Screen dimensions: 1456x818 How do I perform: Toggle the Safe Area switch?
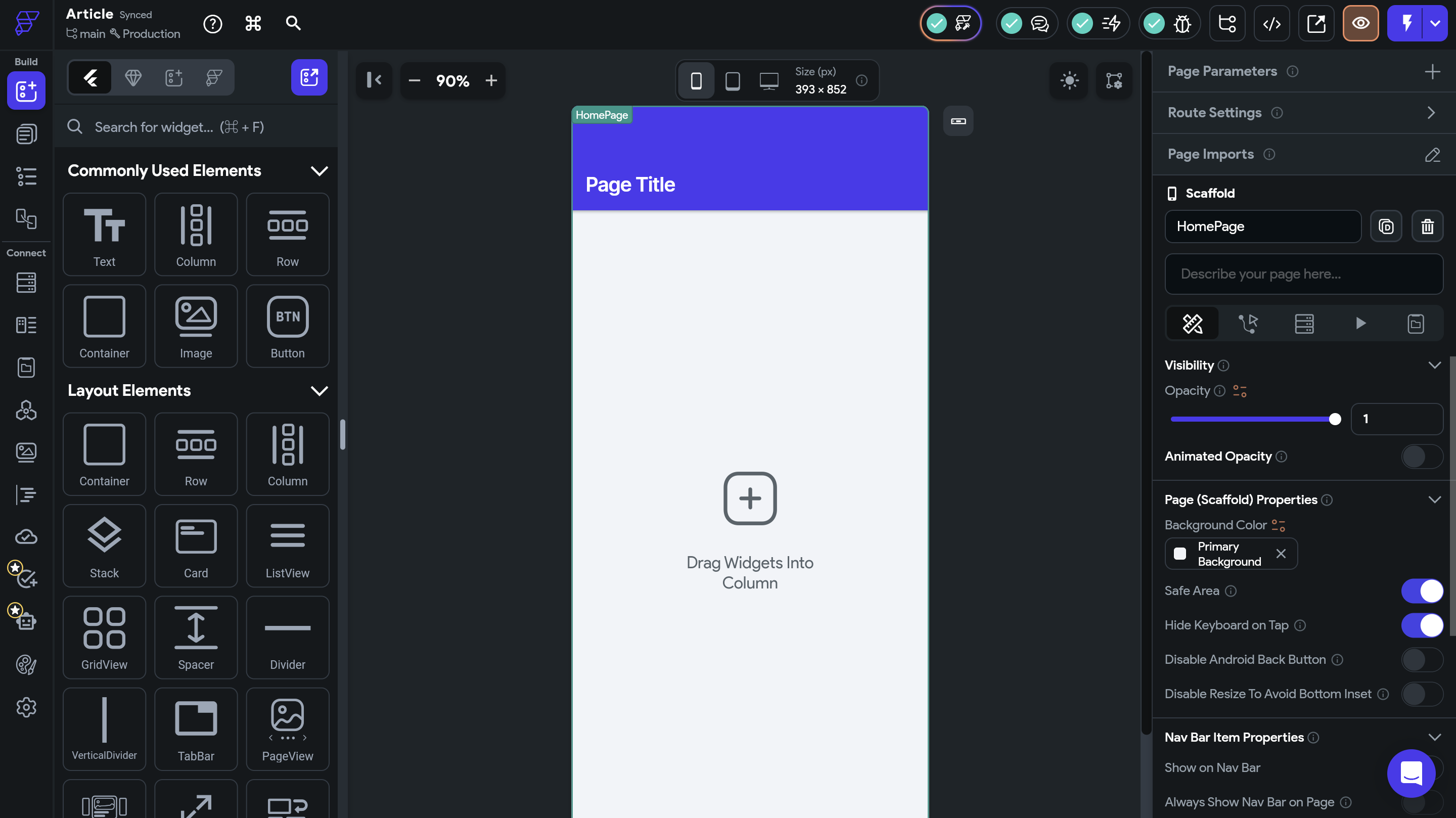pos(1422,590)
